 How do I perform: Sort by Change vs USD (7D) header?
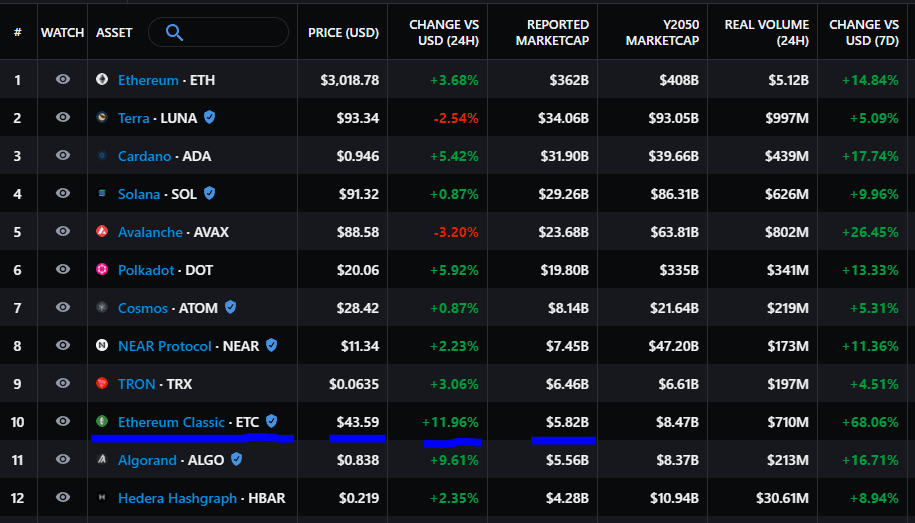tap(864, 33)
